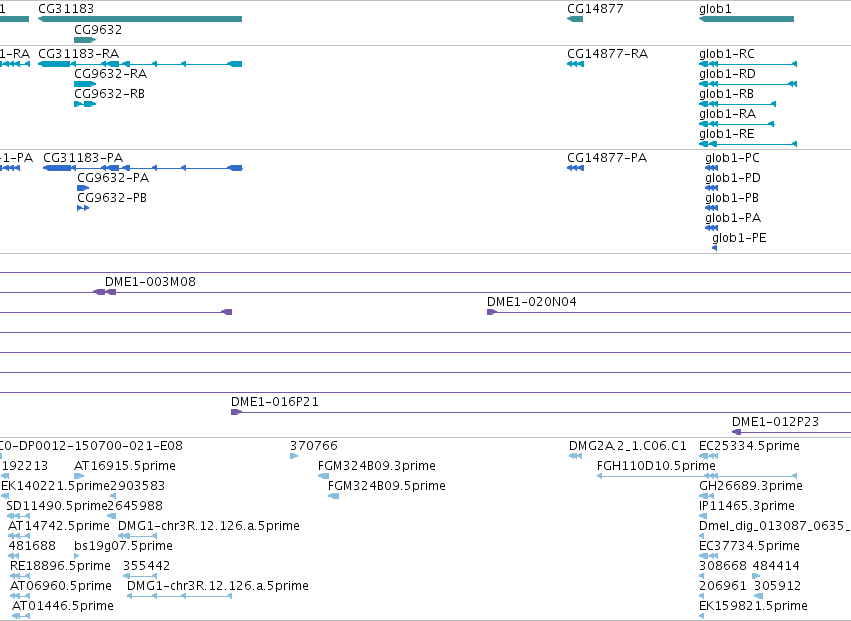Select the DME1-020N04 start arrow glyph
Screen dimensions: 851x621
[492, 312]
